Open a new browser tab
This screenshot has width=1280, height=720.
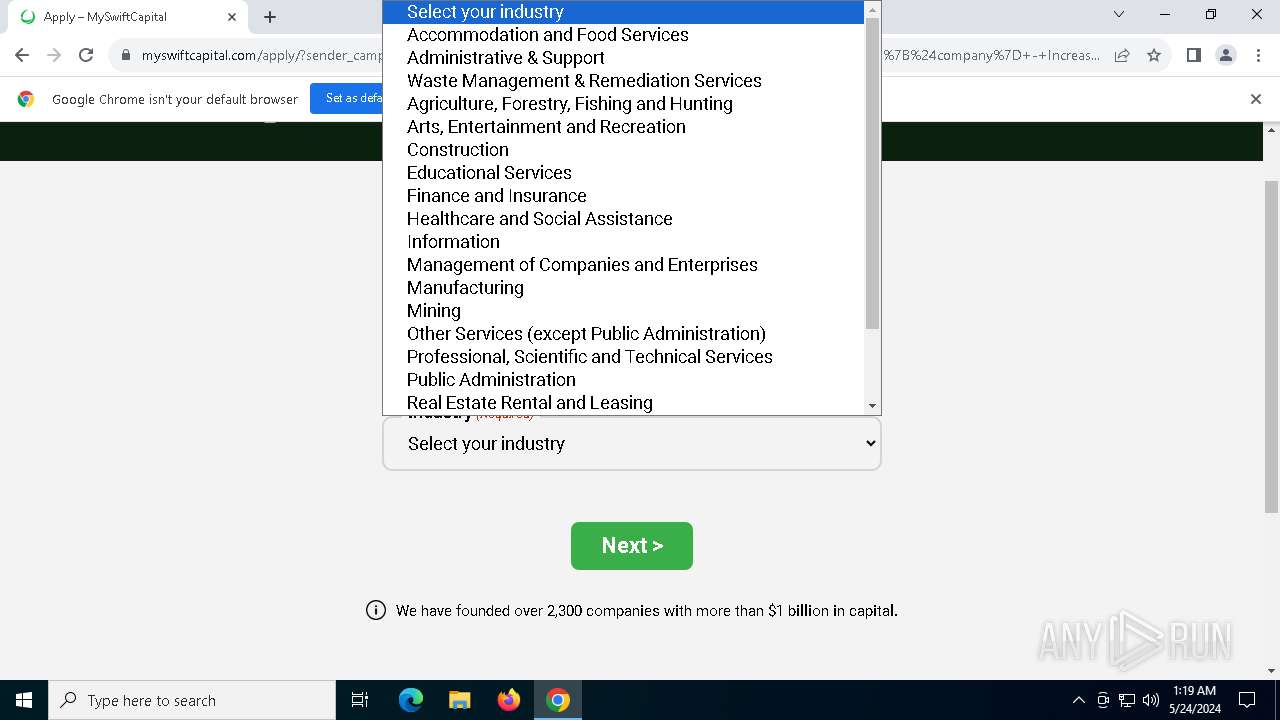pos(270,16)
